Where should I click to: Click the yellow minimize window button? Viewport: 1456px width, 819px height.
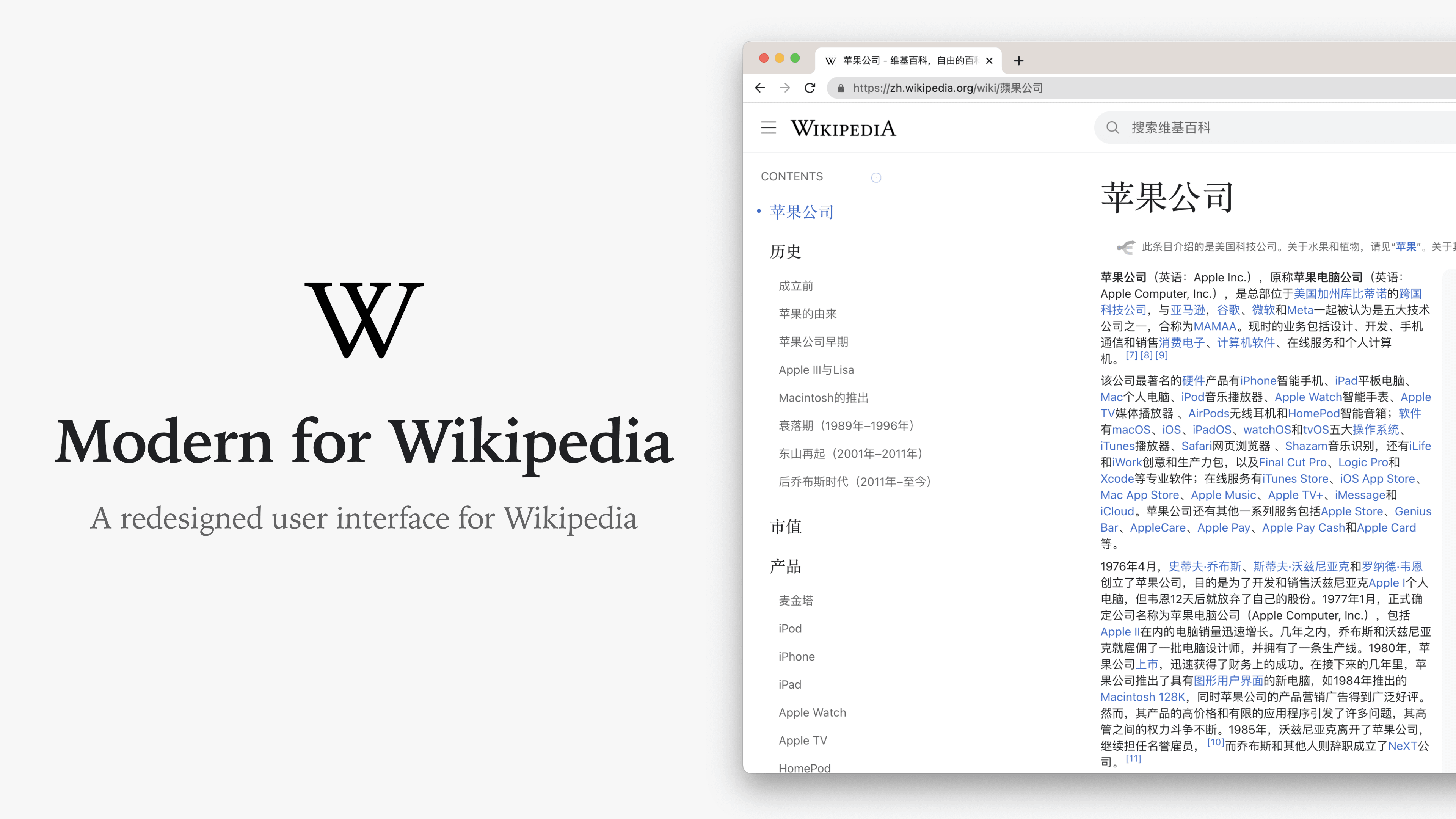pos(780,58)
